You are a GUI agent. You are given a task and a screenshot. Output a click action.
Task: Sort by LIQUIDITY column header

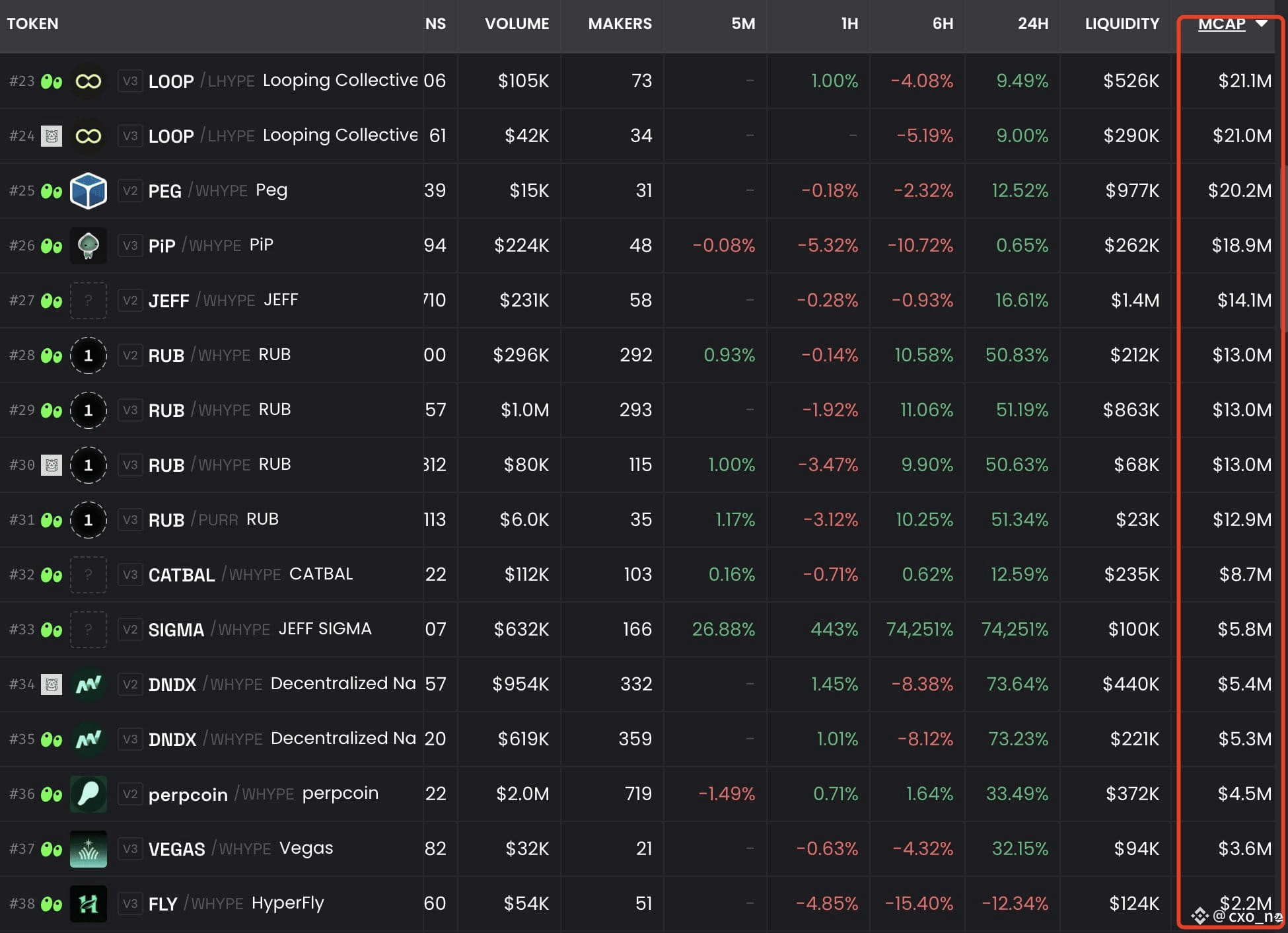[x=1122, y=24]
